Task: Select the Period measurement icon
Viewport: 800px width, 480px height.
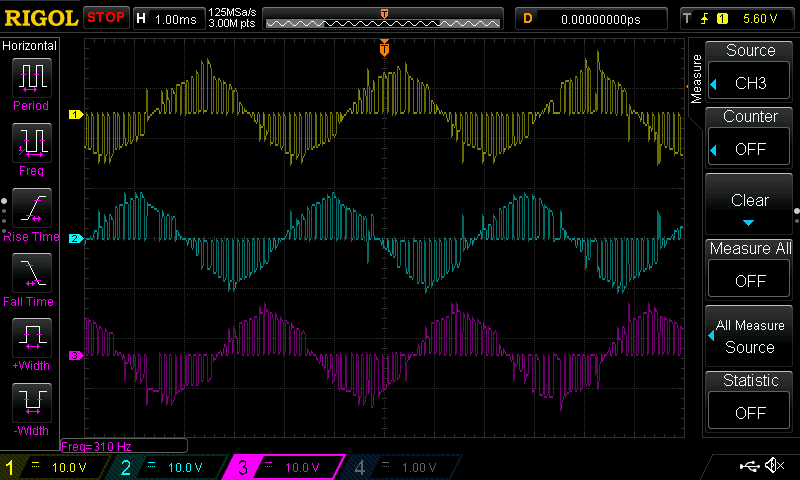Action: tap(32, 78)
